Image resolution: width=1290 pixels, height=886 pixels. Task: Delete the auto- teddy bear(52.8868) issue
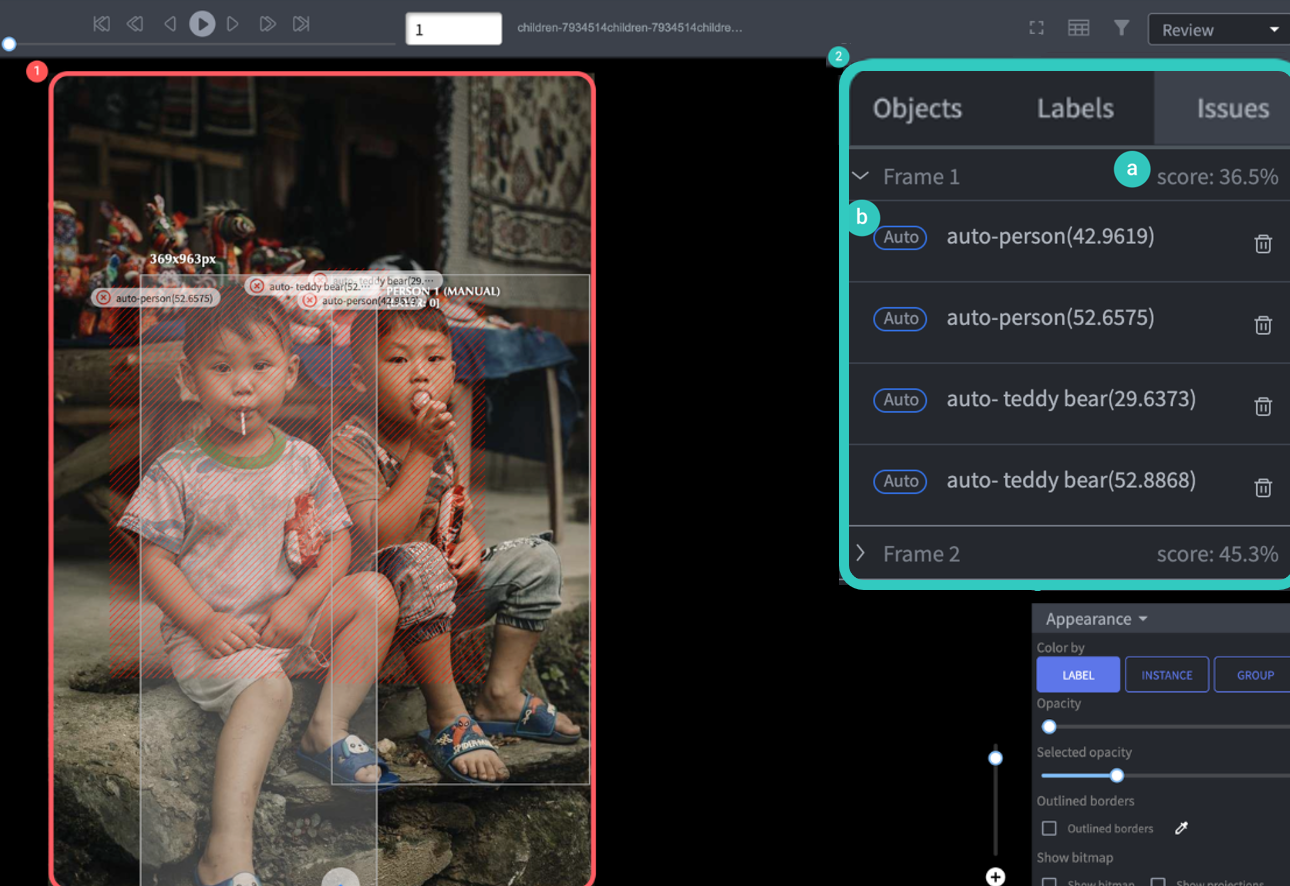1263,487
